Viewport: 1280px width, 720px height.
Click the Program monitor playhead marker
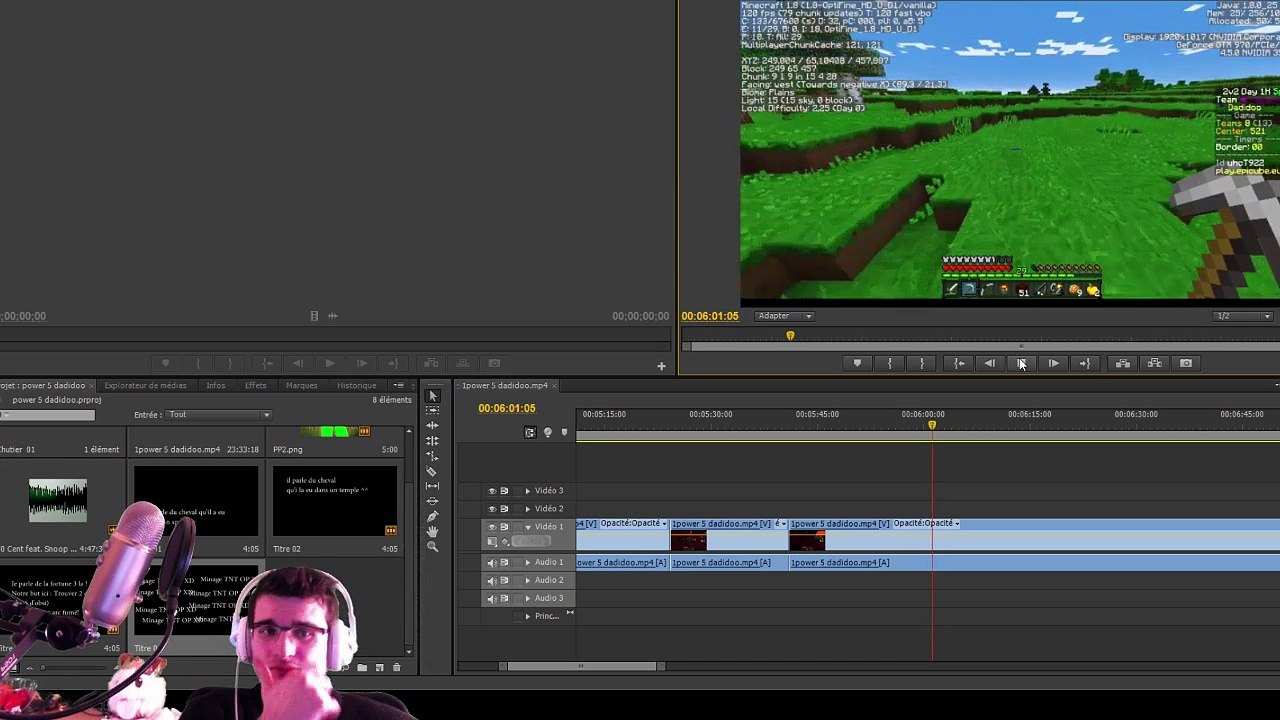coord(790,337)
